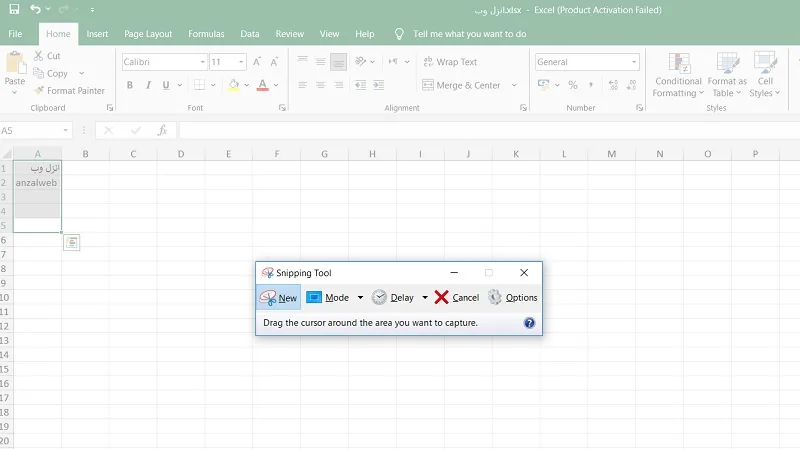Open the Paste Options smart tag
800x449 pixels.
(x=71, y=242)
